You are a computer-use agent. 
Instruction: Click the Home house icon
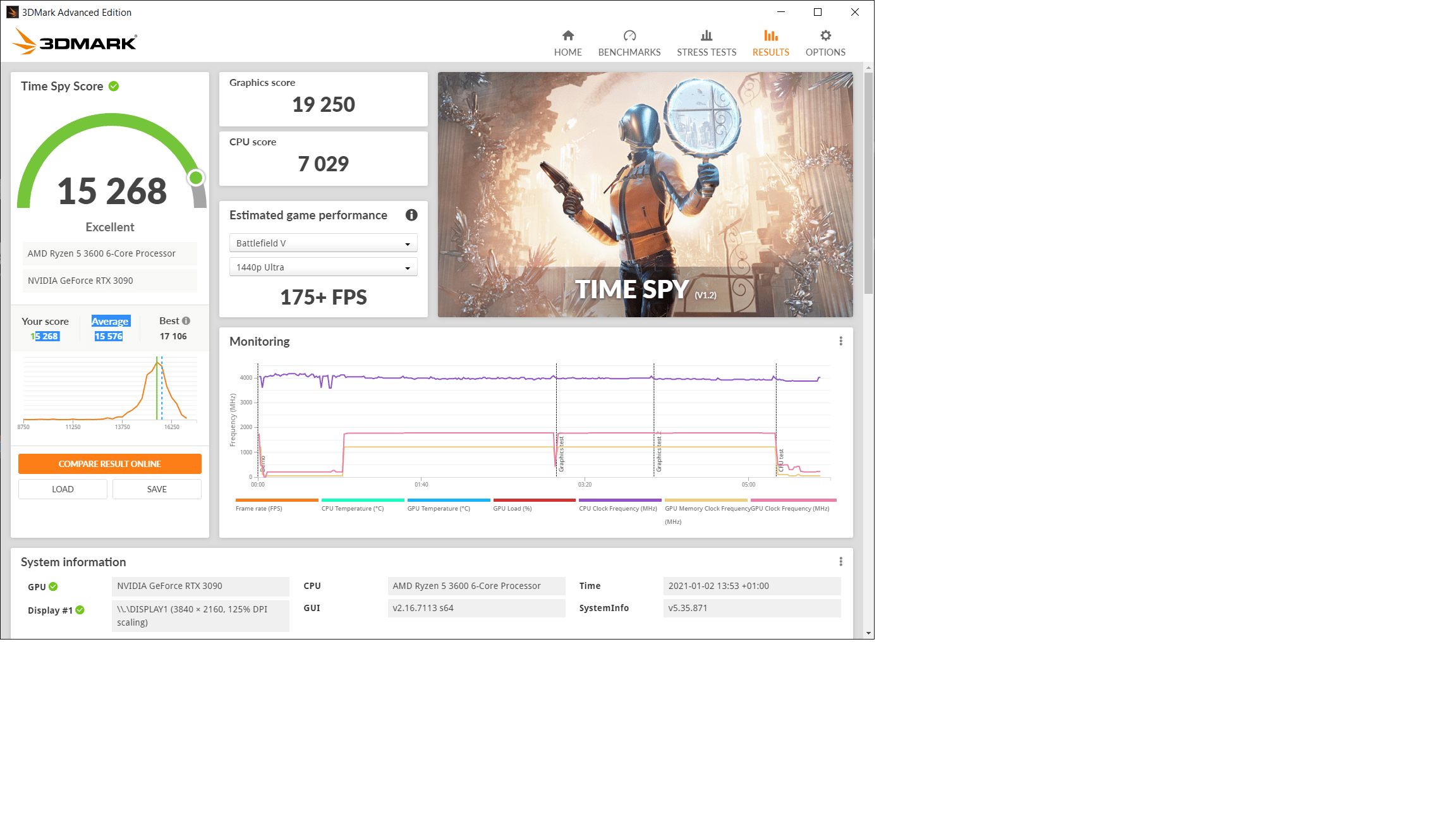coord(568,35)
